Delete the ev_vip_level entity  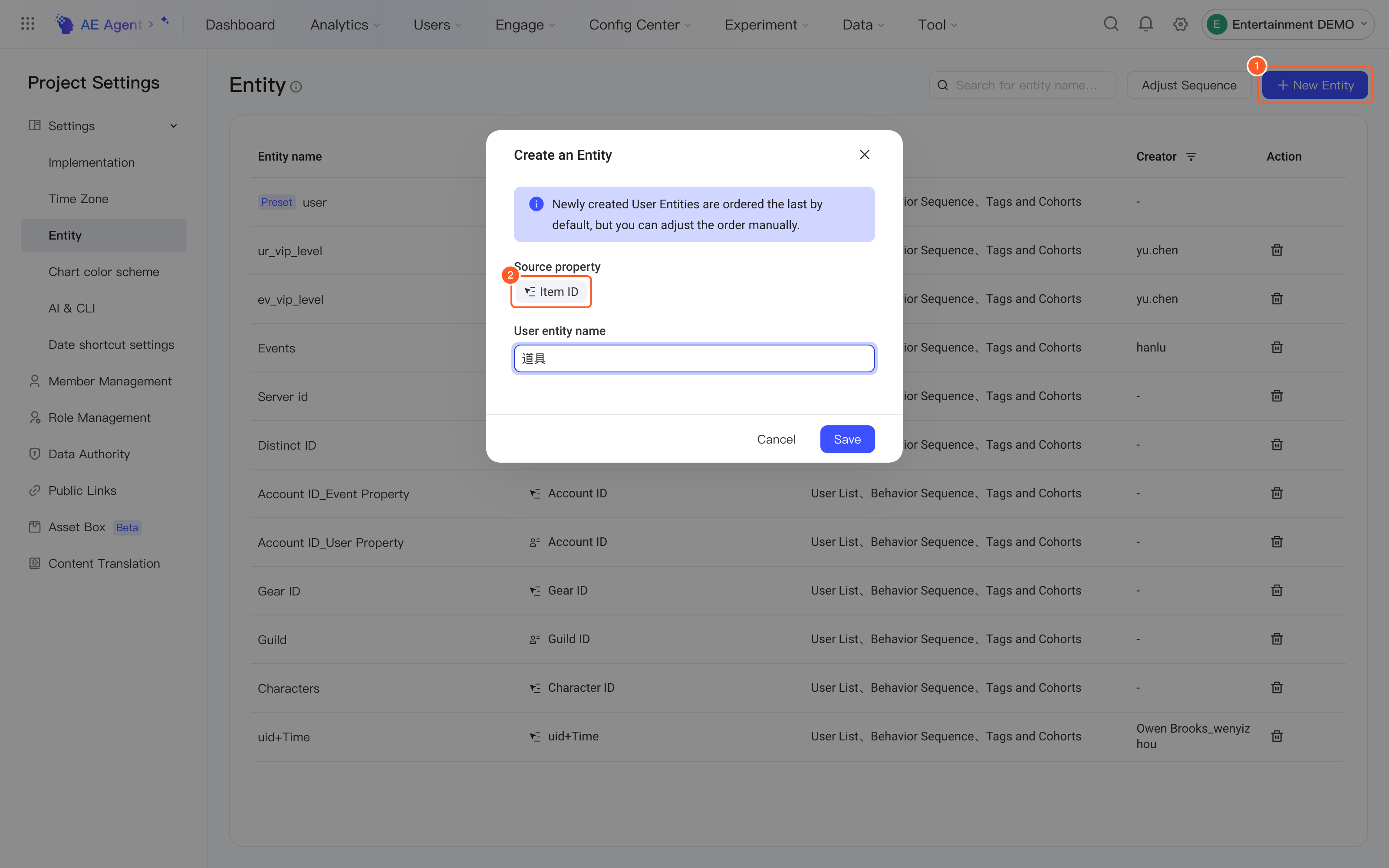tap(1277, 299)
